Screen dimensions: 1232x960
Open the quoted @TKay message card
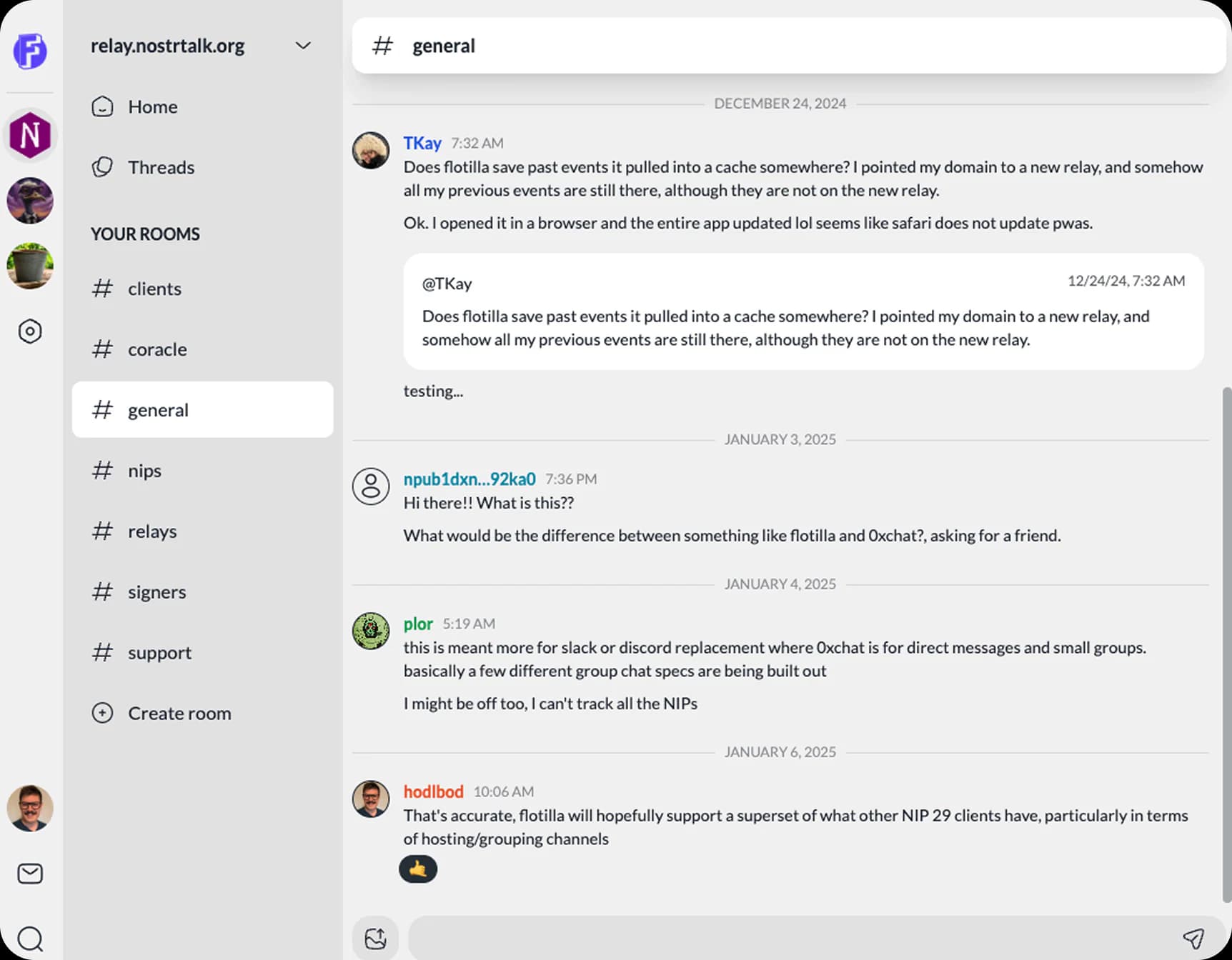[803, 311]
